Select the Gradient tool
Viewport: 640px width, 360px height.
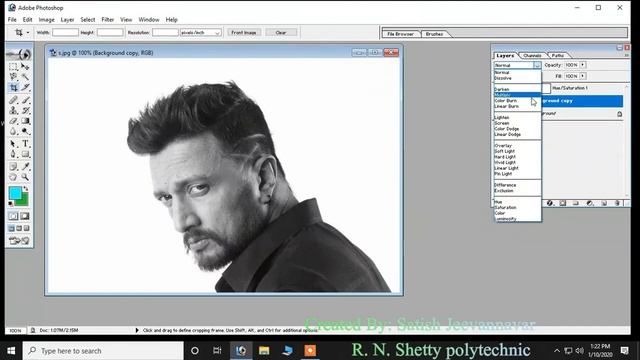pyautogui.click(x=25, y=121)
